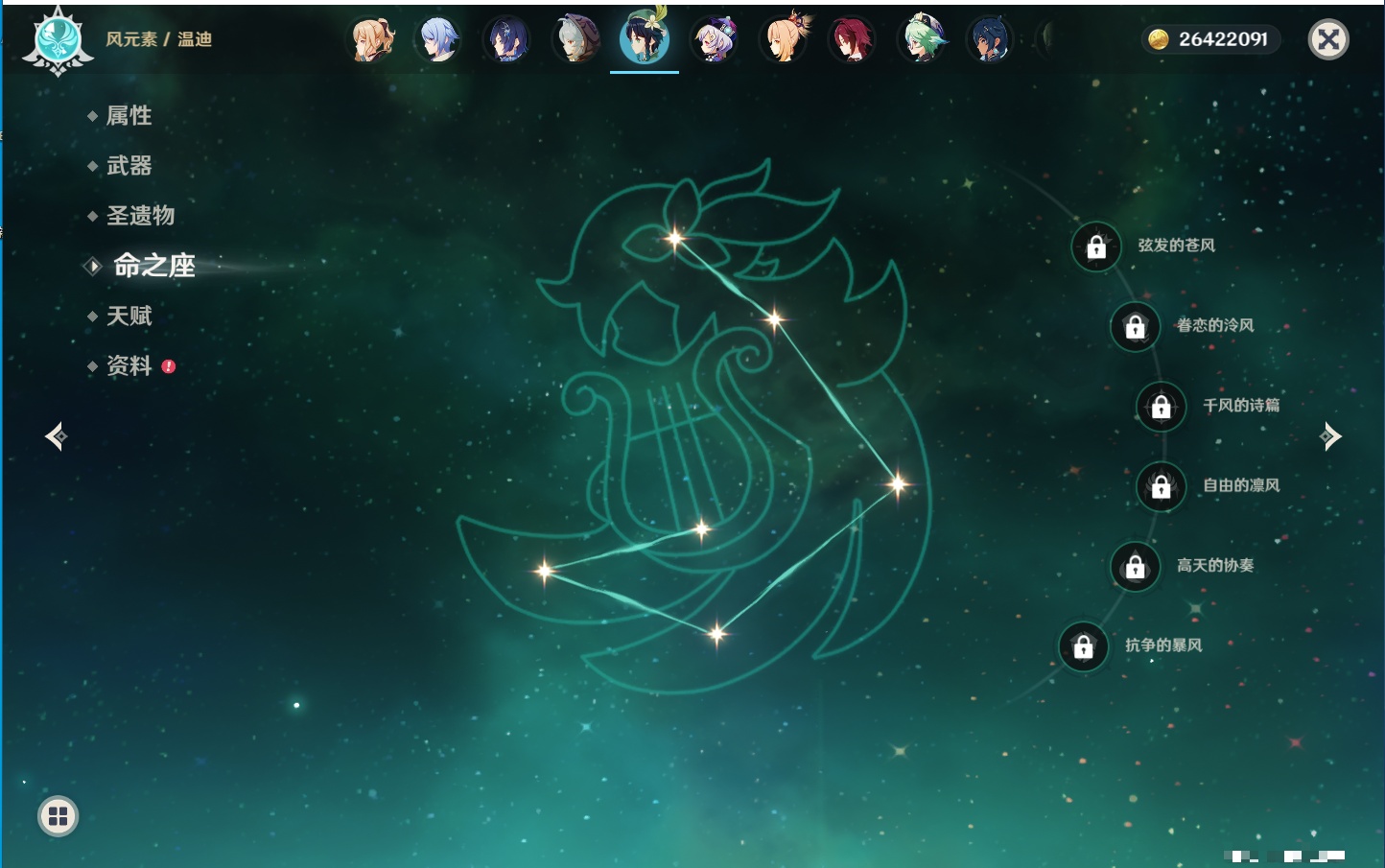Select the 千风的诗篇 constellation label
This screenshot has height=868, width=1385.
click(x=1241, y=406)
